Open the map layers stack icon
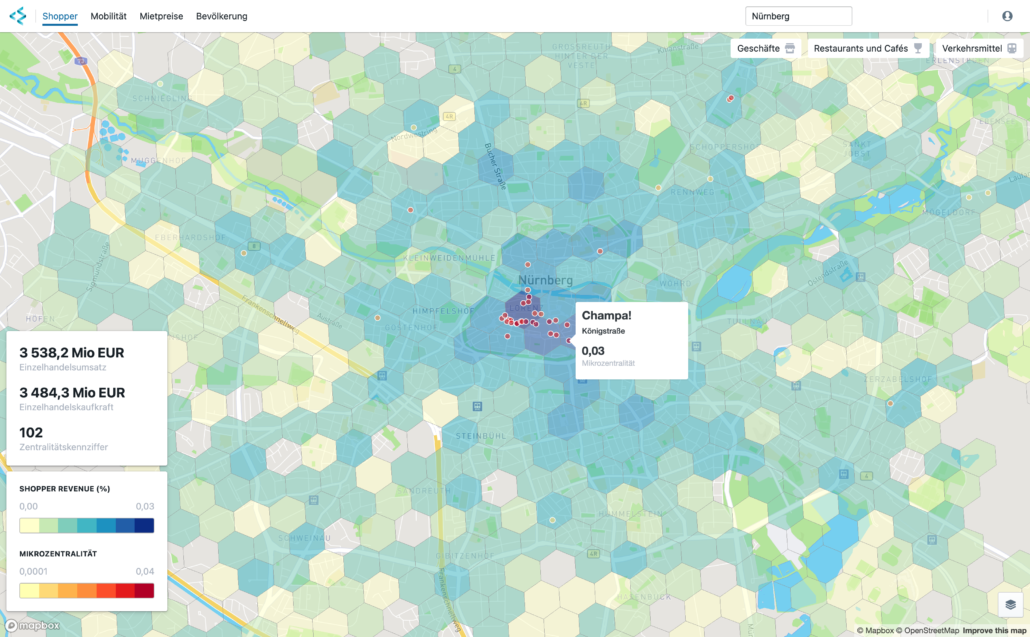The image size is (1030, 637). click(x=1010, y=604)
